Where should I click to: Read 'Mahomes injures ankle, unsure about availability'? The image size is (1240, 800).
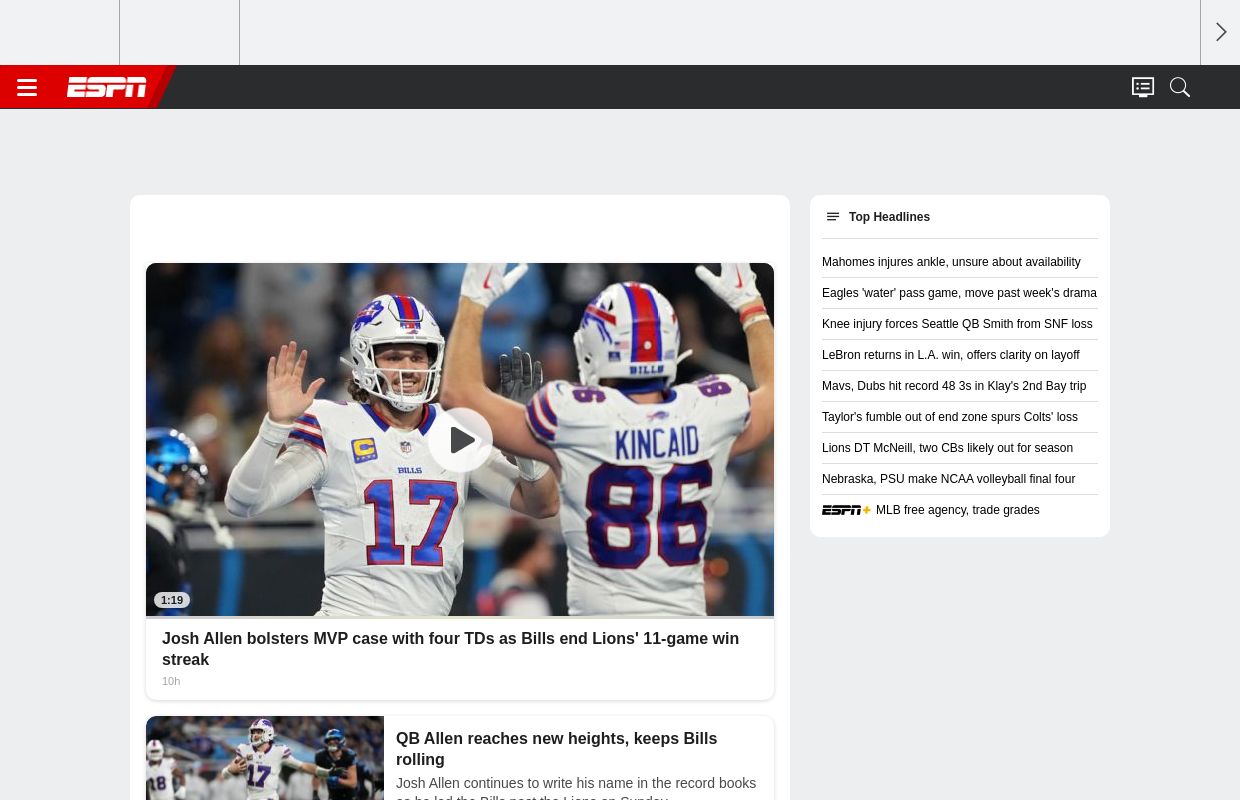coord(951,262)
